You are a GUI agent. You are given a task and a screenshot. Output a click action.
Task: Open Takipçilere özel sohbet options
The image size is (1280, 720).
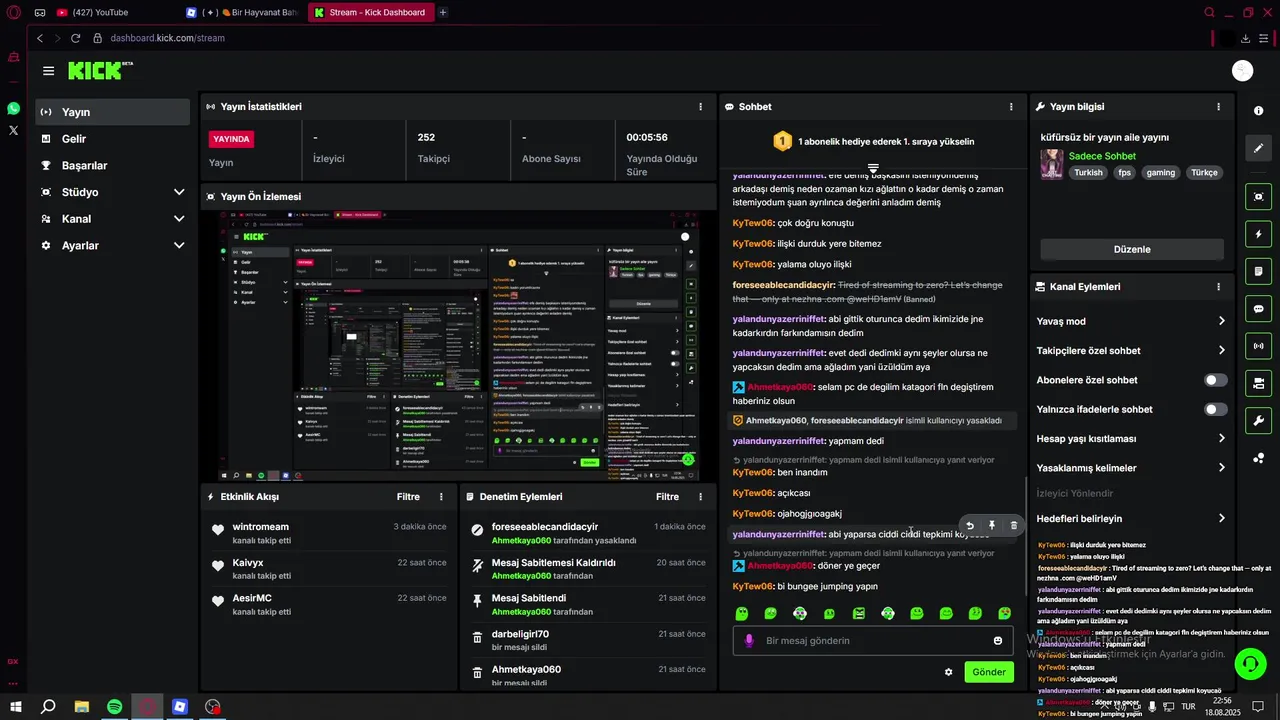click(1221, 350)
